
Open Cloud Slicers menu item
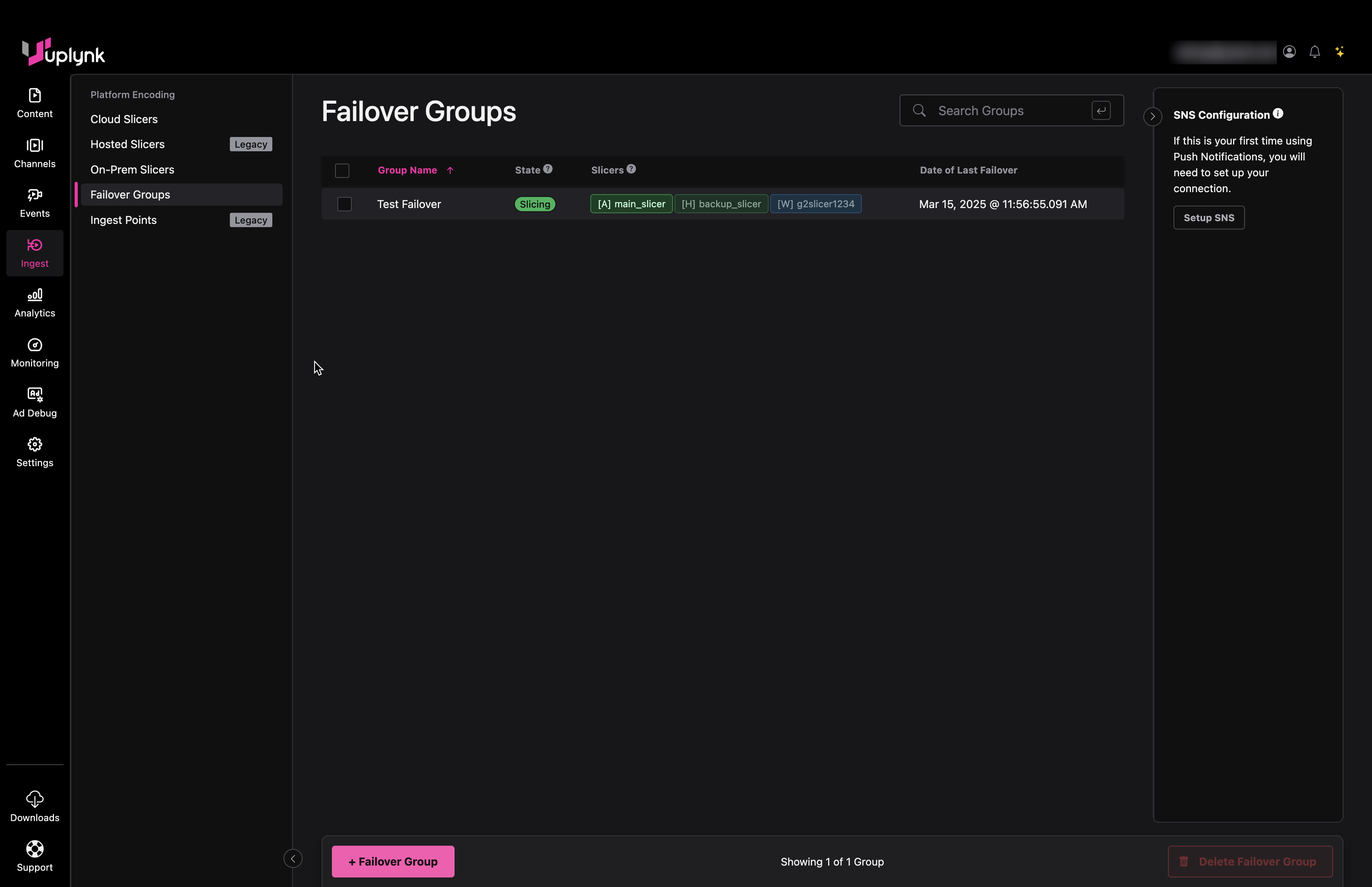point(124,119)
